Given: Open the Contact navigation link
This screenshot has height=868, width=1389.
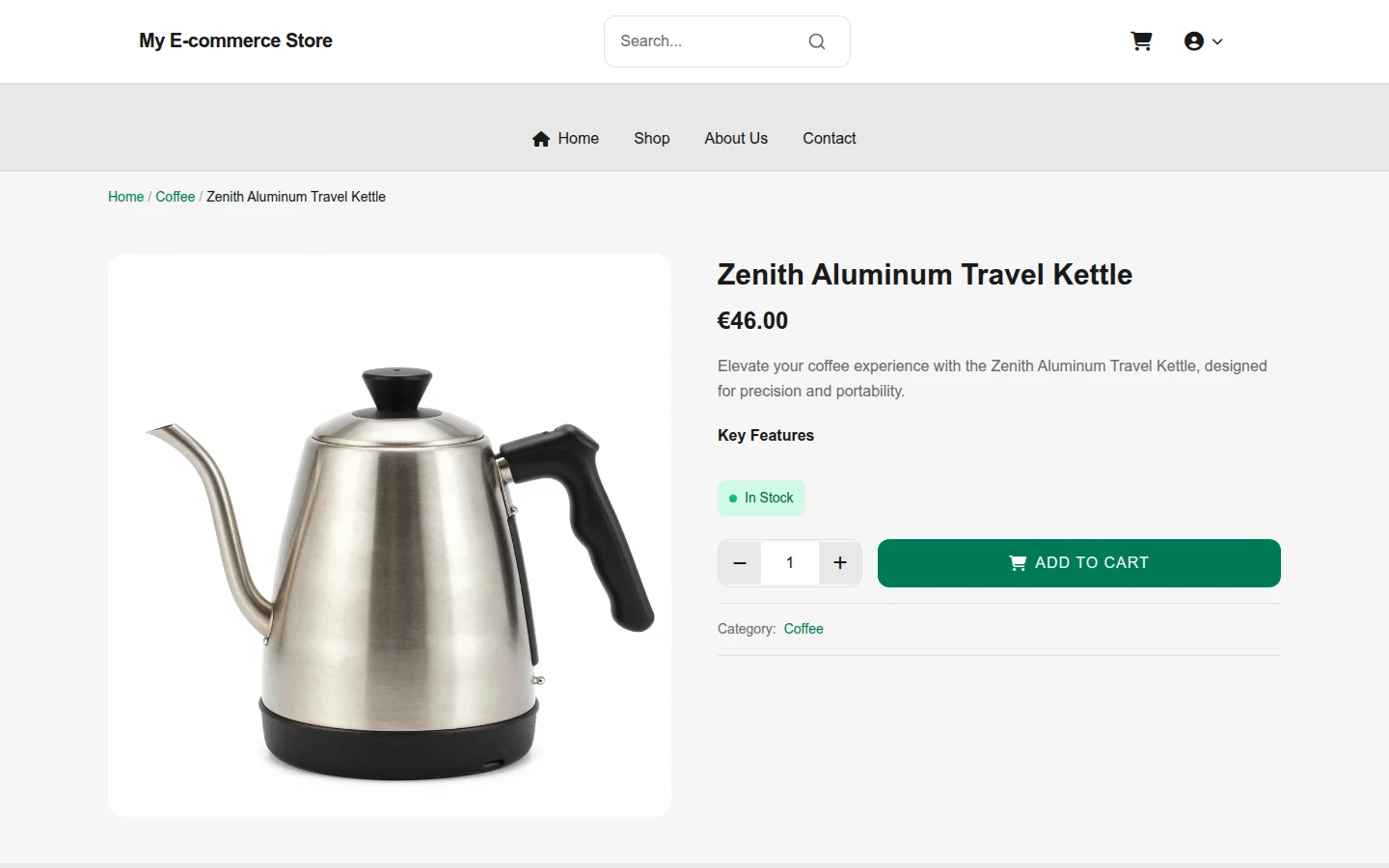Looking at the screenshot, I should point(830,139).
